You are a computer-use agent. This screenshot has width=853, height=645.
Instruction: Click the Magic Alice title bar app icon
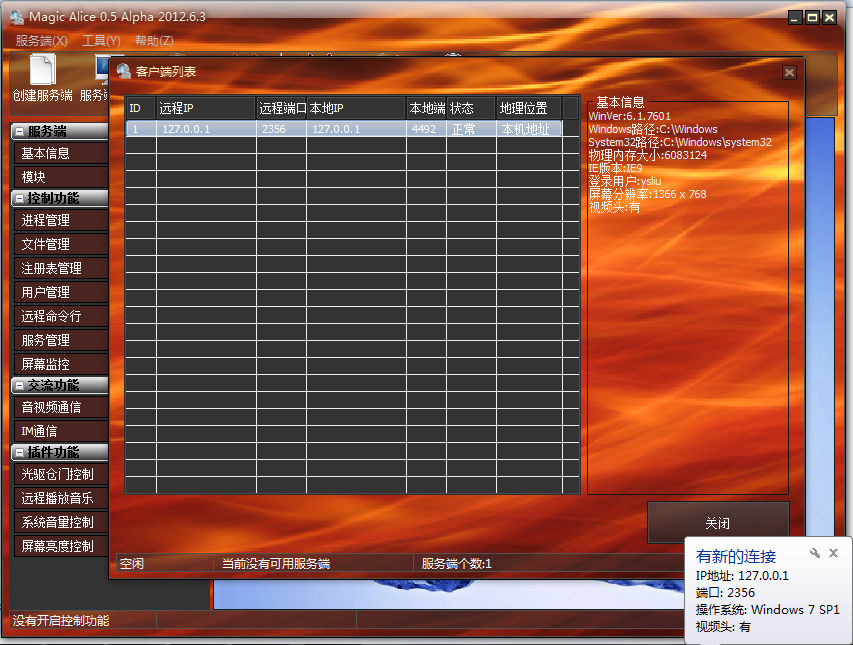(x=16, y=17)
